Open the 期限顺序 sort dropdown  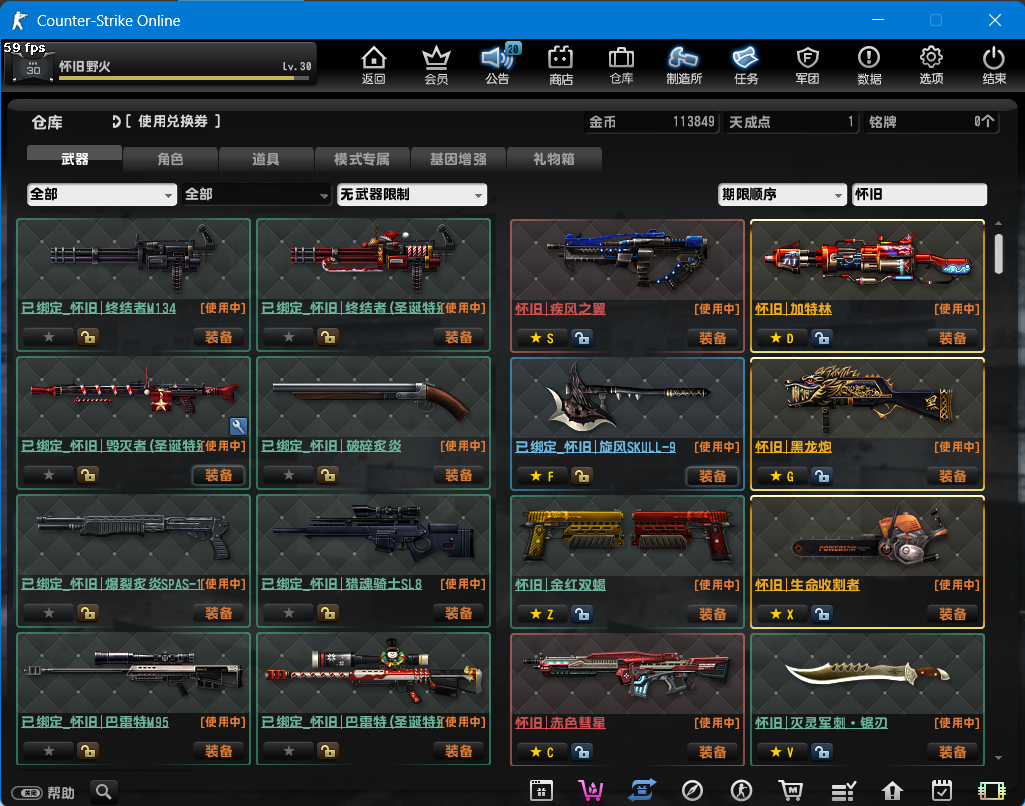[x=782, y=194]
